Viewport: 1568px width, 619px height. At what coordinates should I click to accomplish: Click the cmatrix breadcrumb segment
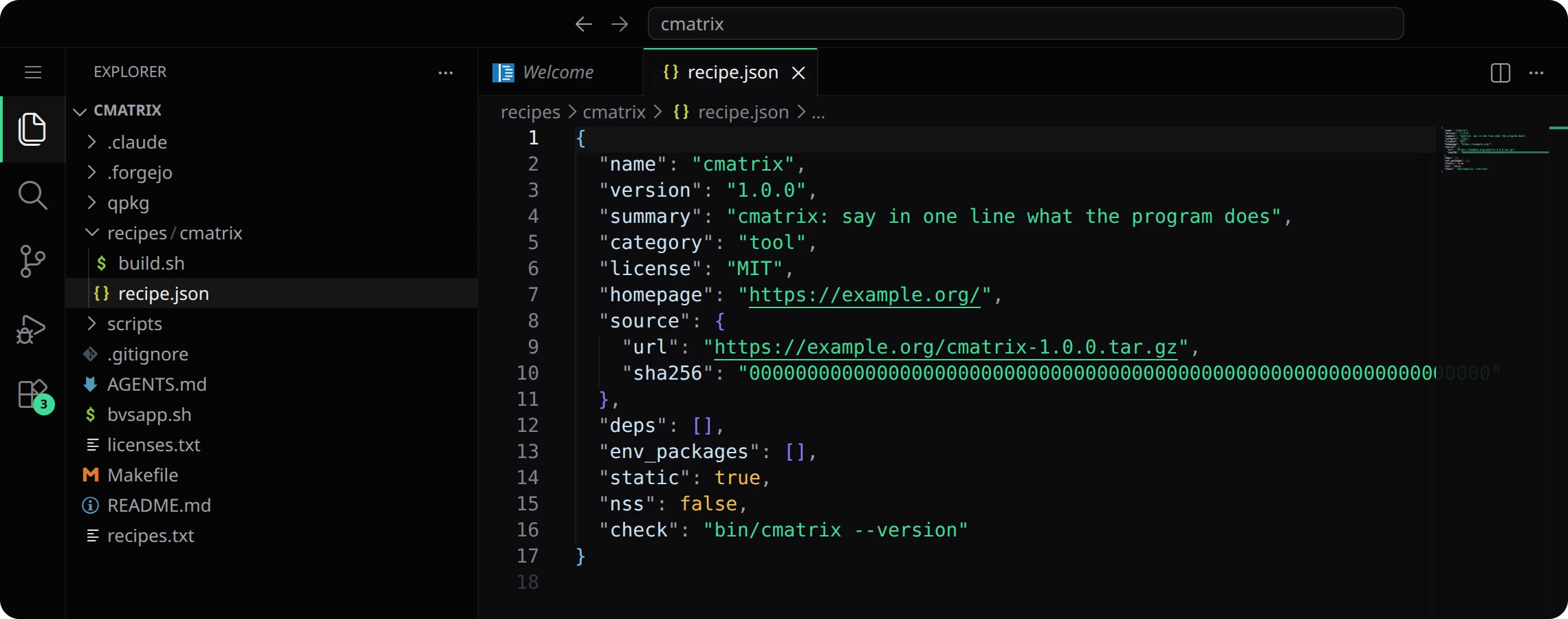pyautogui.click(x=614, y=112)
